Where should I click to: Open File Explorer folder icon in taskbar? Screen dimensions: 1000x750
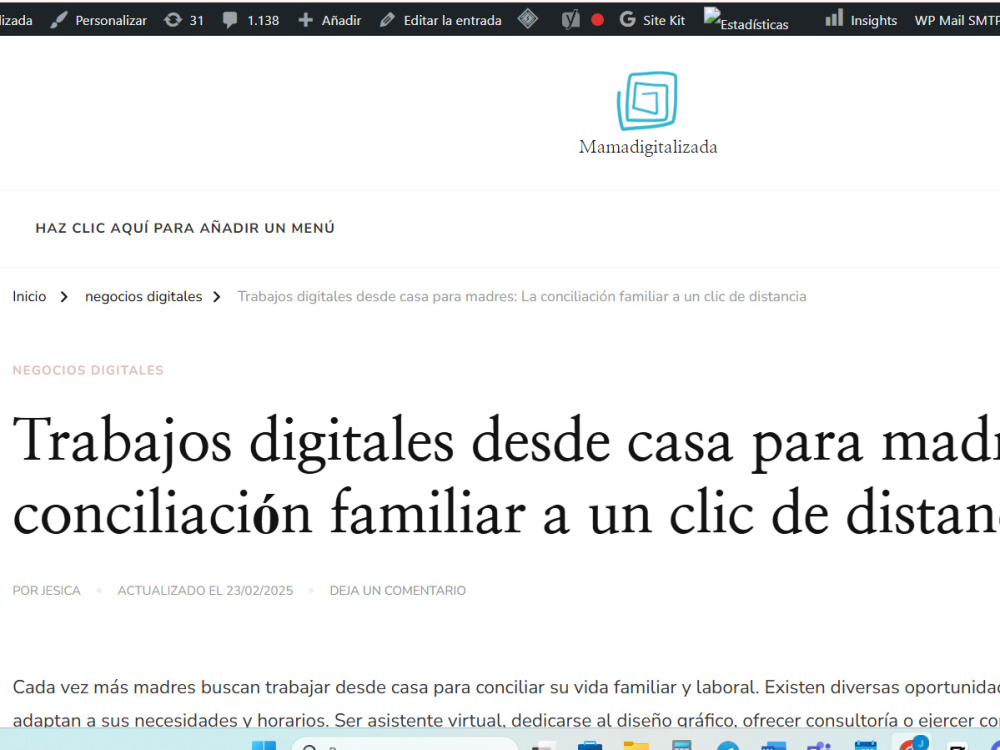[635, 746]
